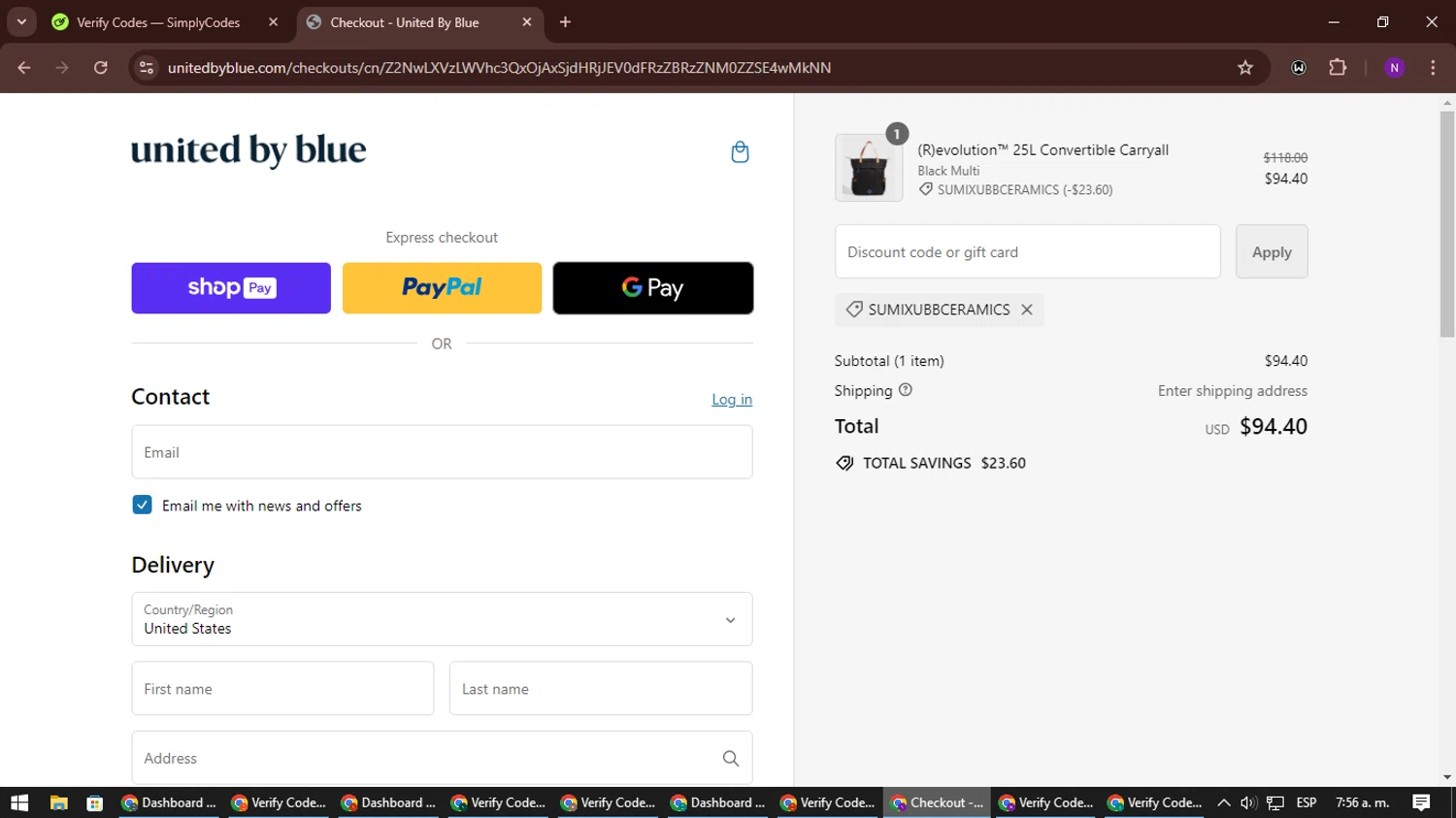Click the shipping info question mark icon
The height and width of the screenshot is (818, 1456).
906,390
